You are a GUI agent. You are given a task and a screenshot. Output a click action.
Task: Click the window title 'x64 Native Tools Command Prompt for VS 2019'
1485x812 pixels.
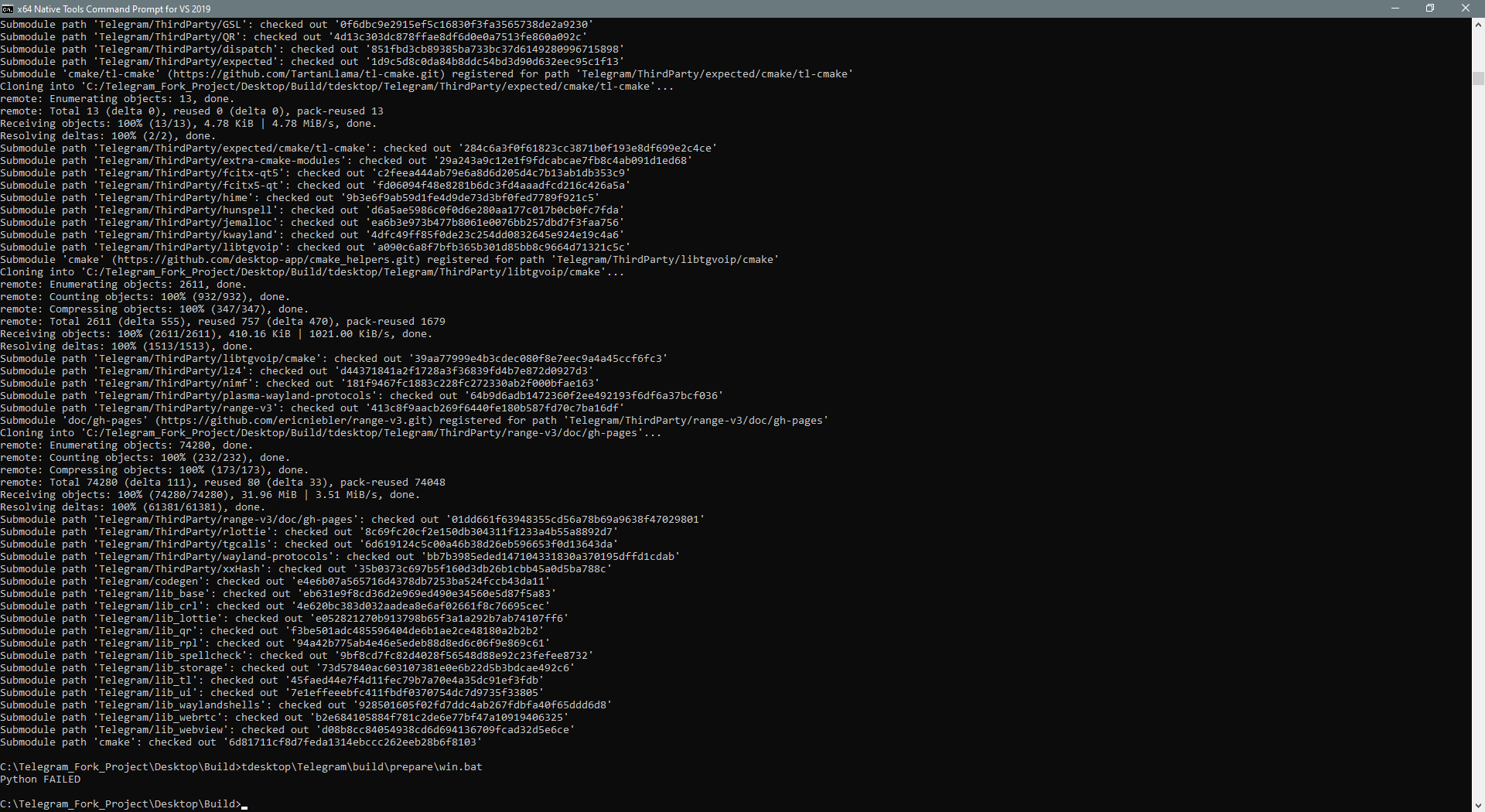114,9
